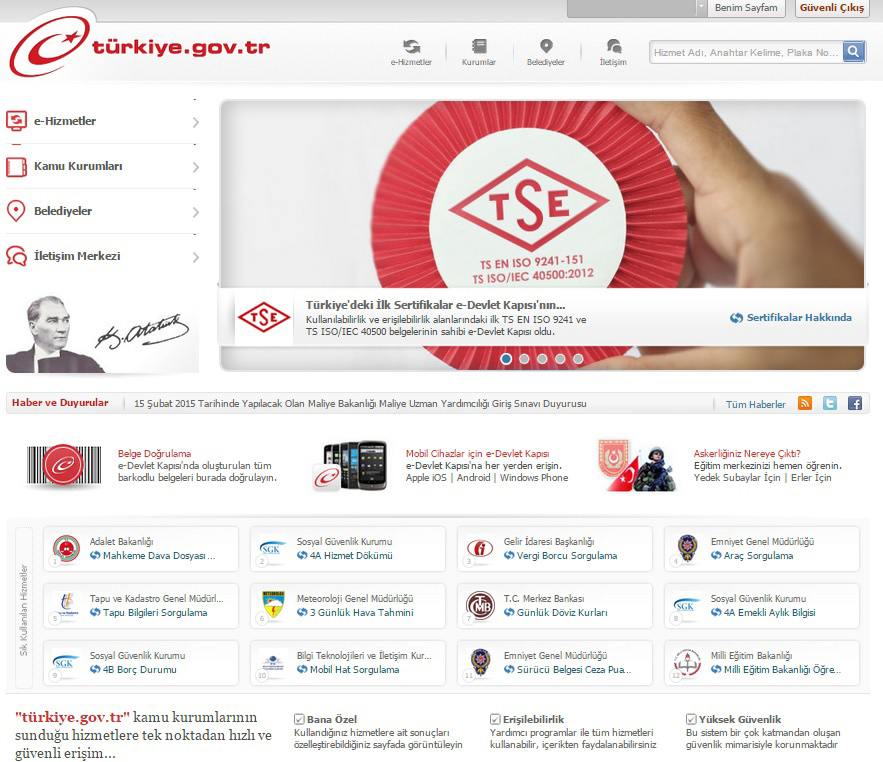Click Adalet Bakanlığı emblem icon
This screenshot has height=762, width=883.
(x=66, y=549)
